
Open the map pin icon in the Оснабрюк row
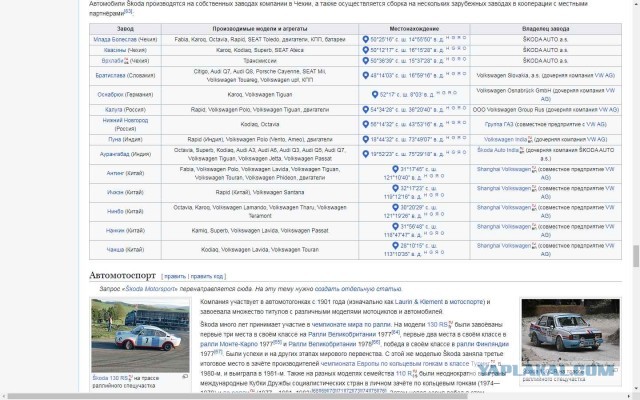pos(375,94)
